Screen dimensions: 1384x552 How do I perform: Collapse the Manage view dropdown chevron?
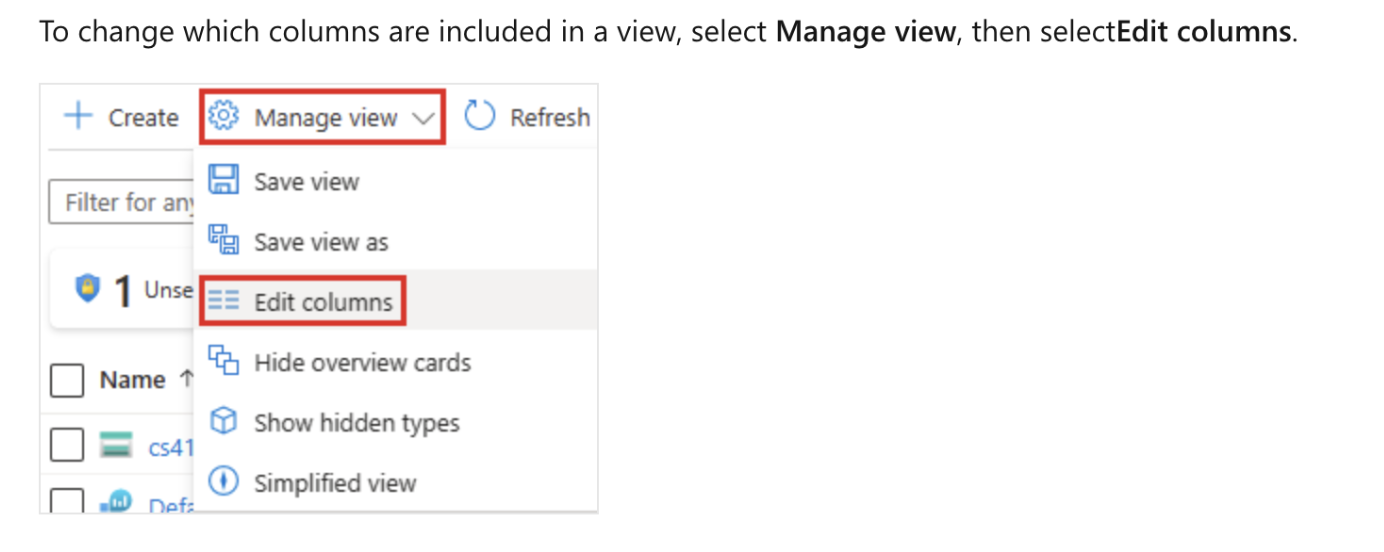pos(423,118)
